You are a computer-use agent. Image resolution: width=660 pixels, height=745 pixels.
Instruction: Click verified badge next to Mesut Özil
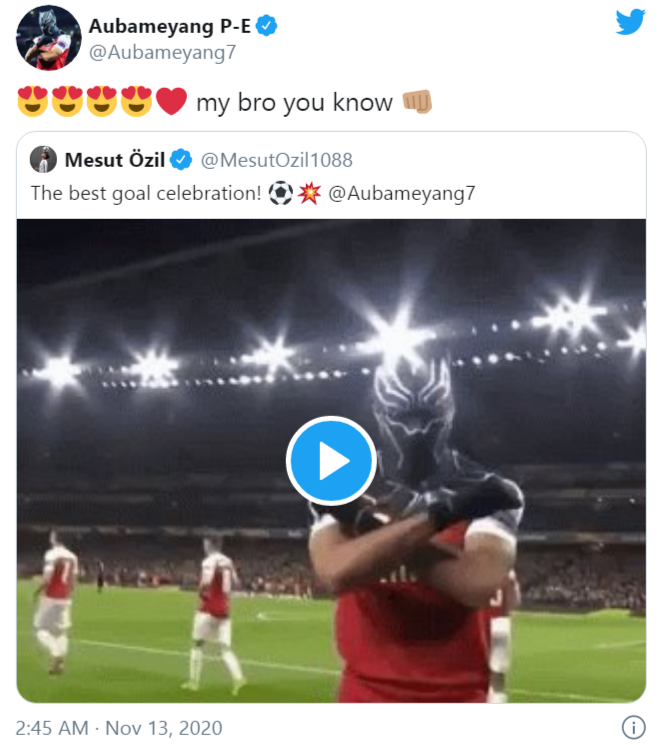tap(180, 160)
